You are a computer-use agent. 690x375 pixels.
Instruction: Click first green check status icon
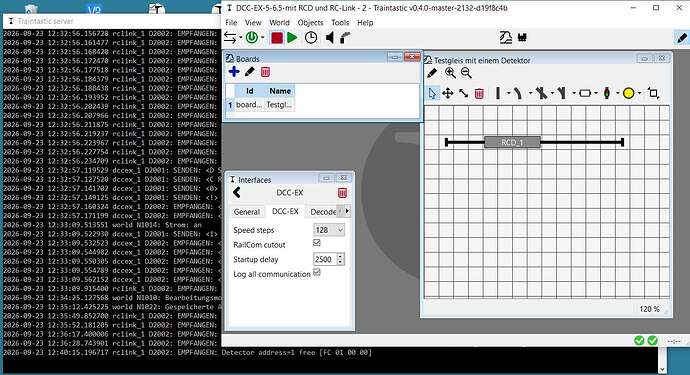pyautogui.click(x=639, y=340)
